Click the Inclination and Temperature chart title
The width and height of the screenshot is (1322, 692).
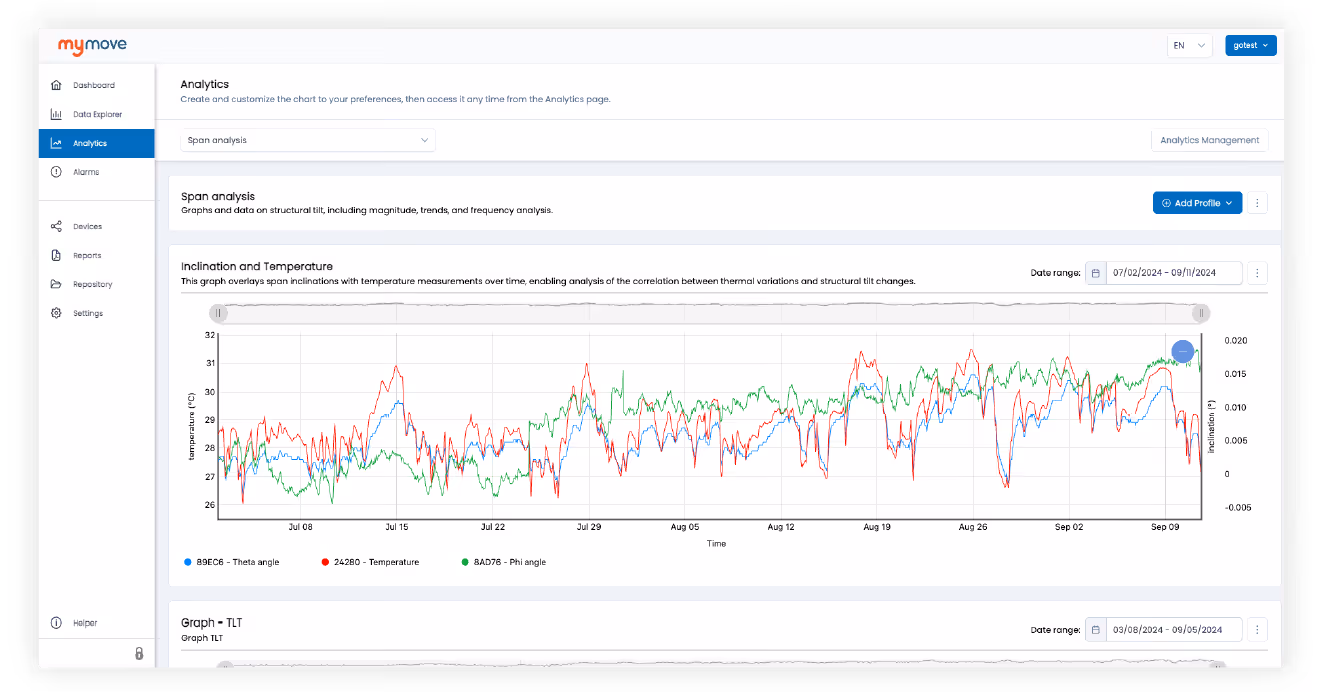tap(257, 266)
